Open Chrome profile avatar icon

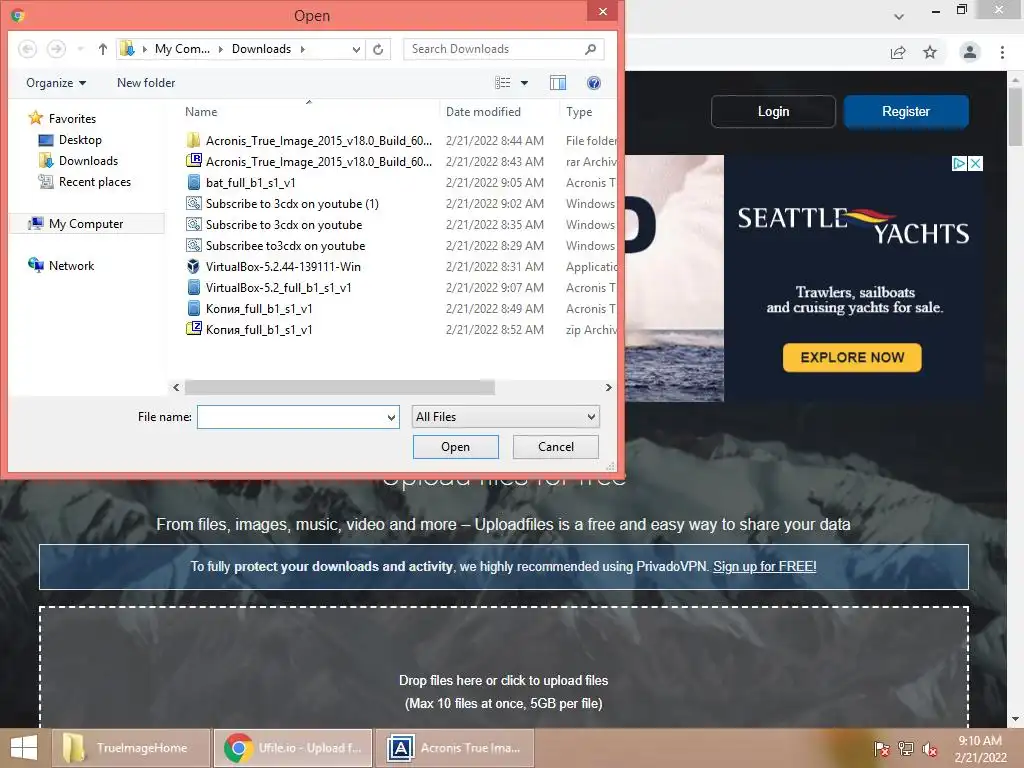coord(970,52)
